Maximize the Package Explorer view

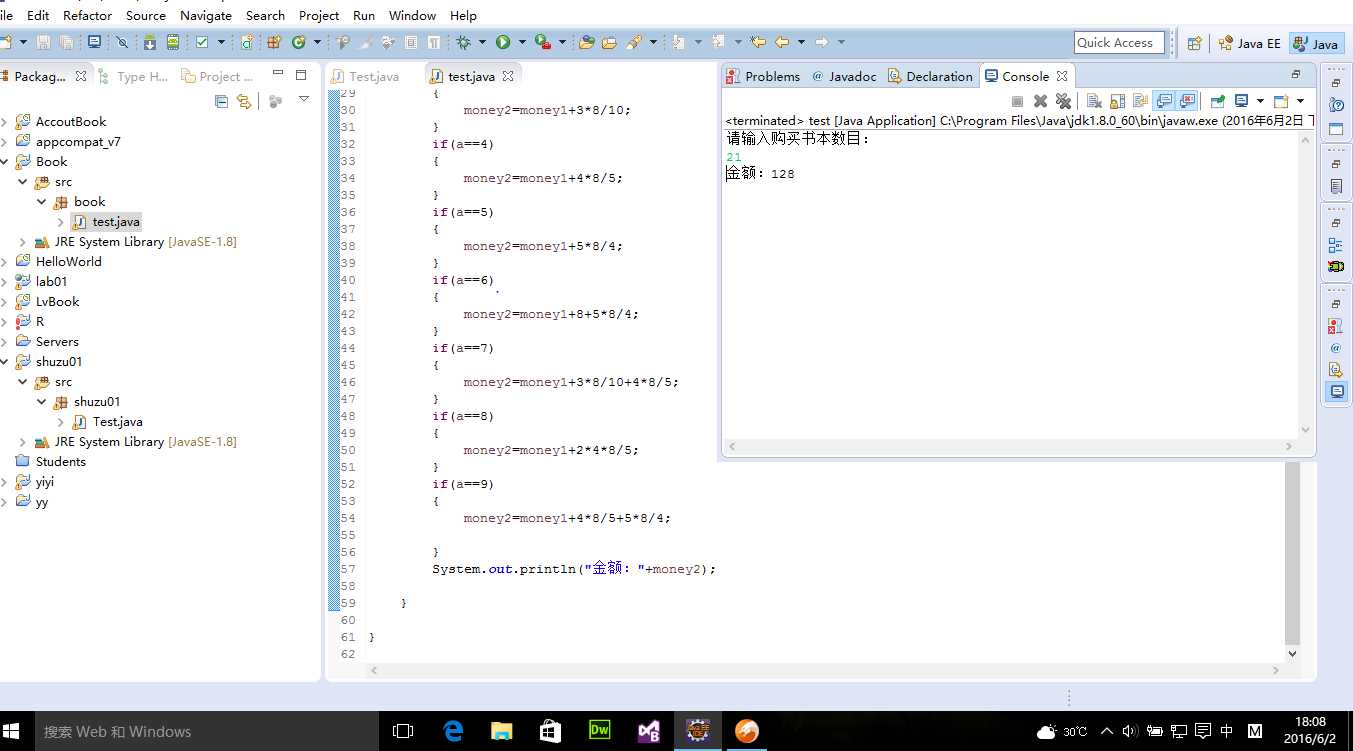301,75
